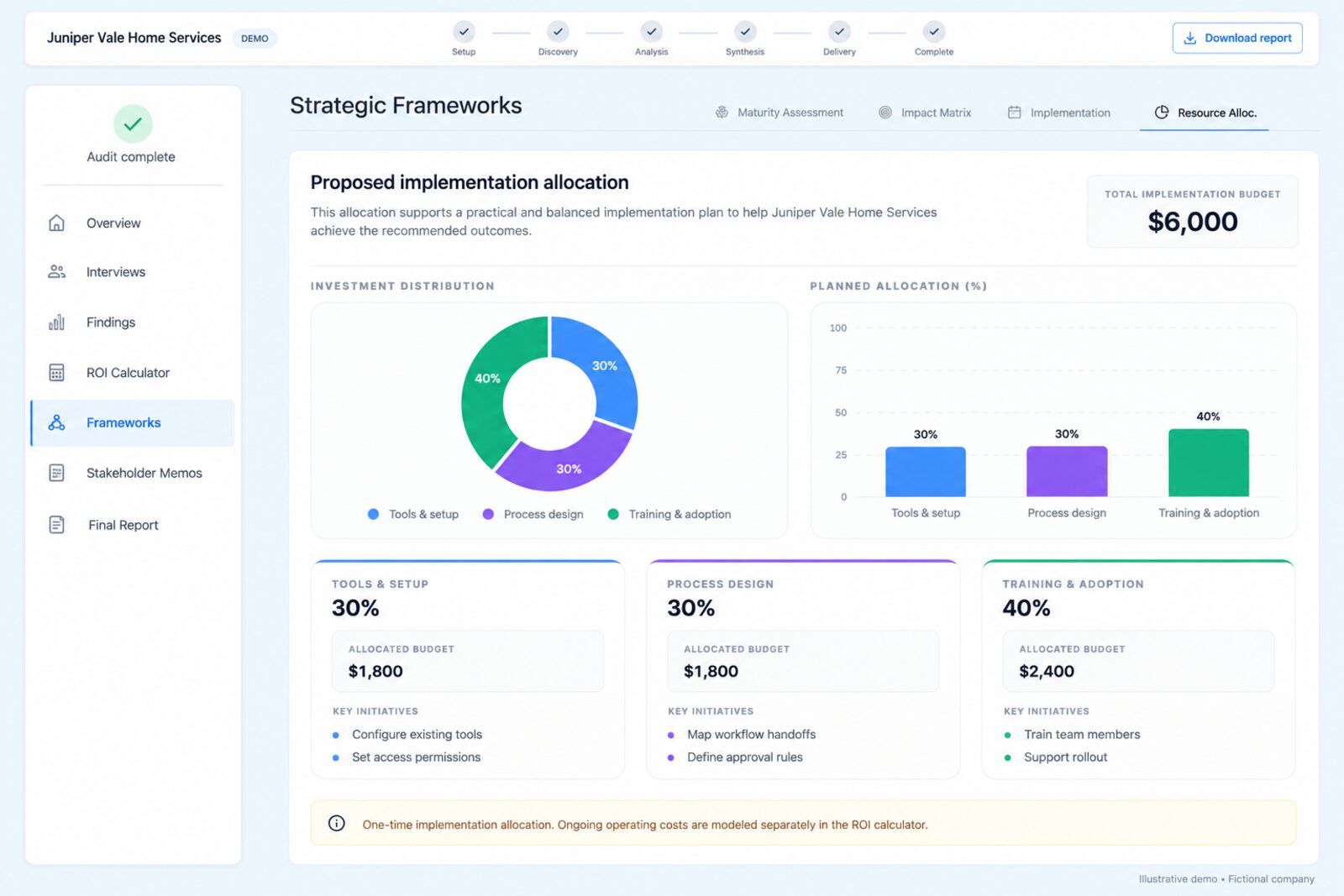
Task: Click the Synthesis step checkmark
Action: point(745,32)
